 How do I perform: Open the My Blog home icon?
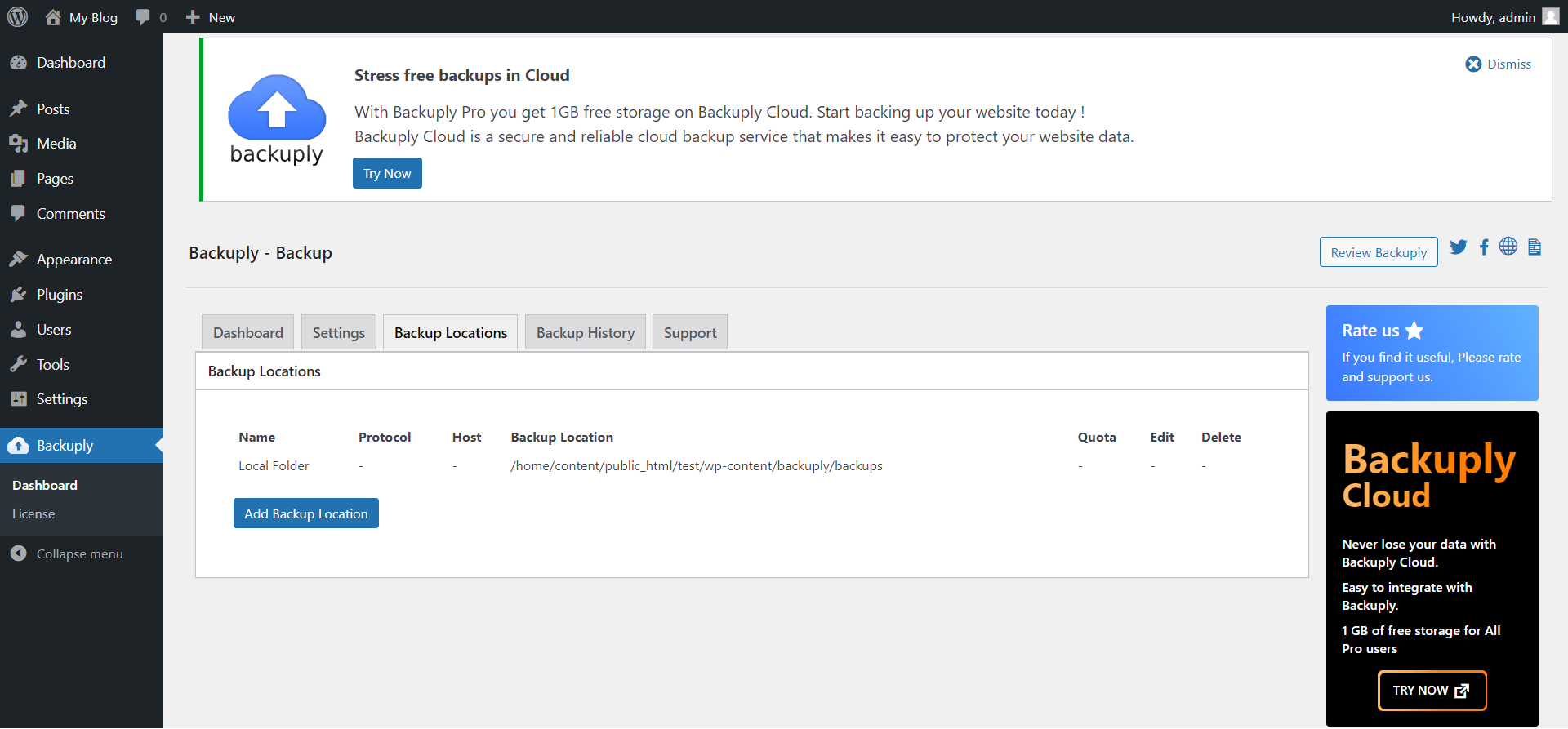coord(53,17)
